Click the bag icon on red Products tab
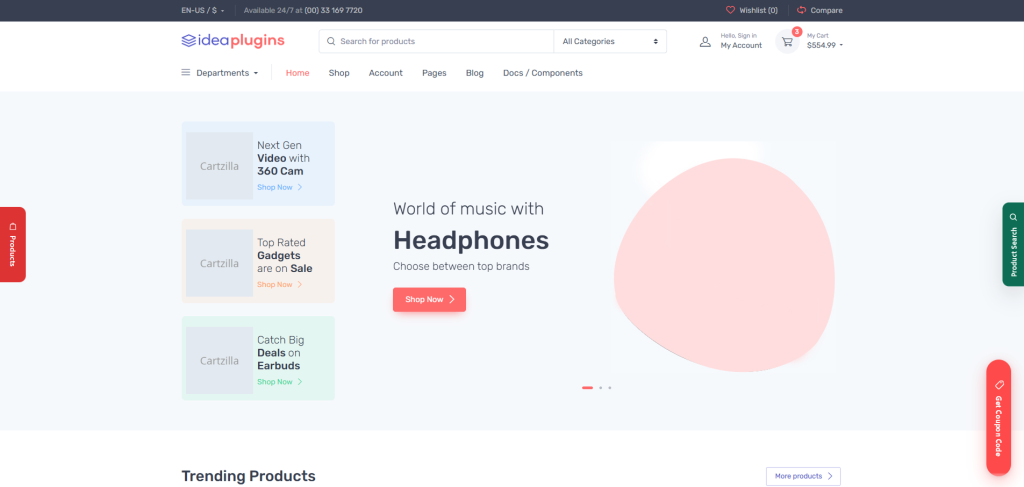This screenshot has height=487, width=1024. click(12, 226)
